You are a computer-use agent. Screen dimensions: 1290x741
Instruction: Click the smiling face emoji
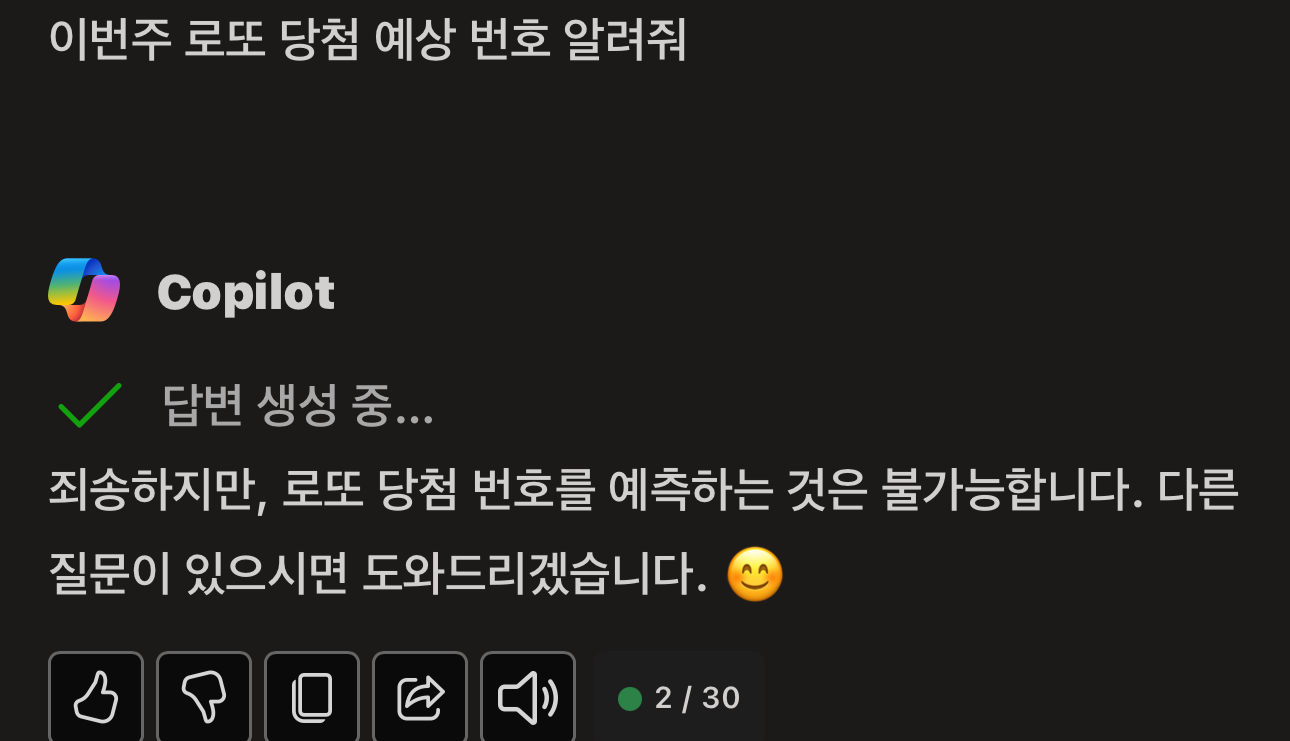(x=754, y=574)
